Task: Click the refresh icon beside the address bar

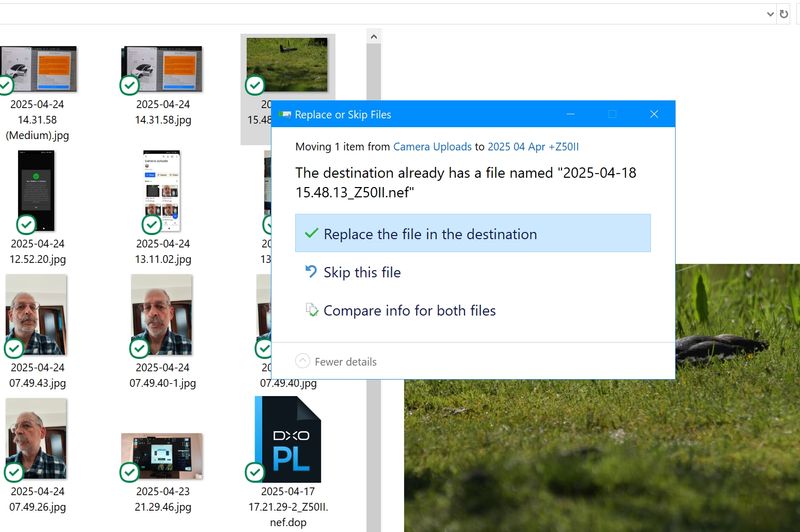Action: [x=784, y=13]
